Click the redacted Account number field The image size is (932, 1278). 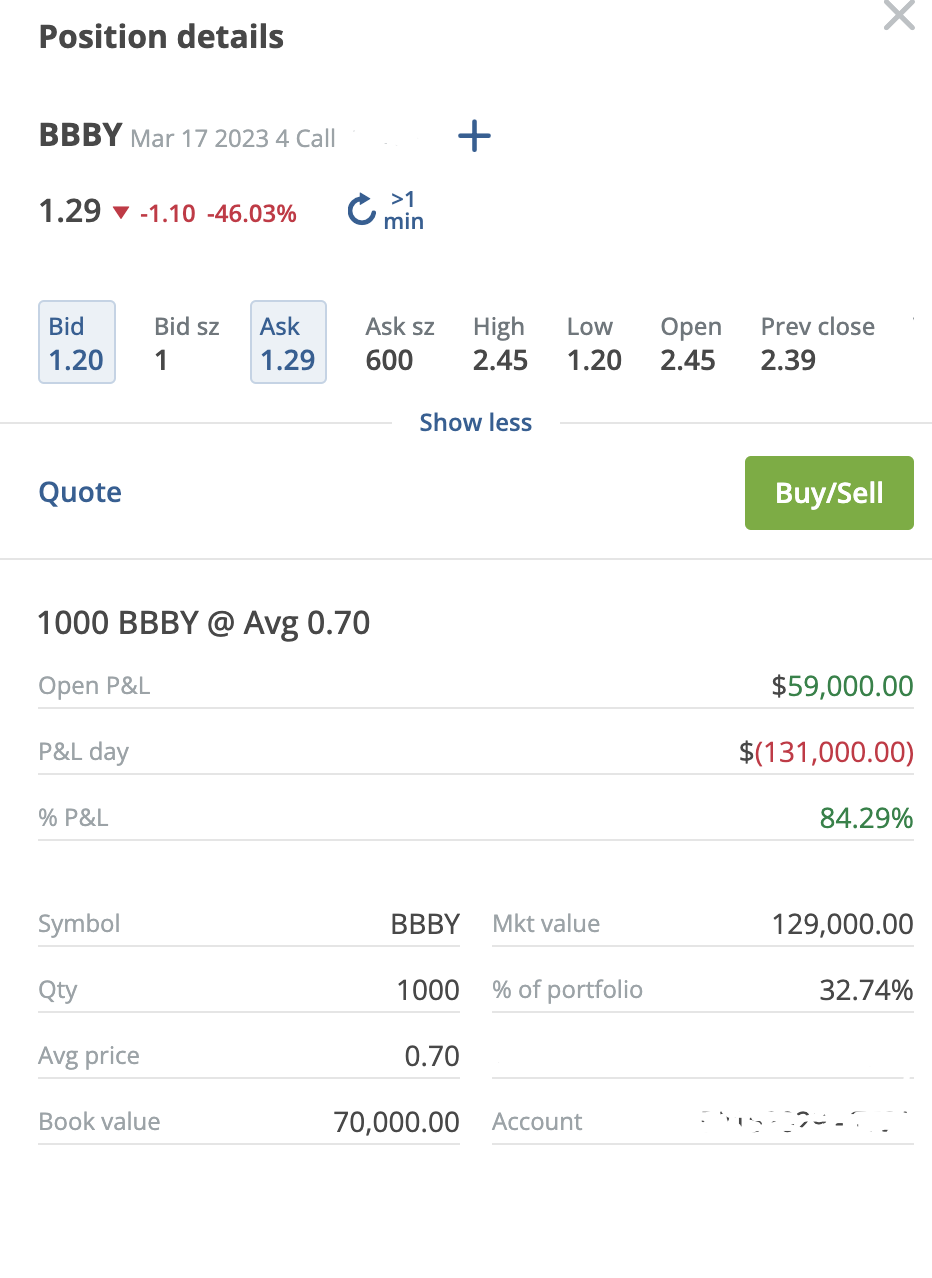(804, 1121)
